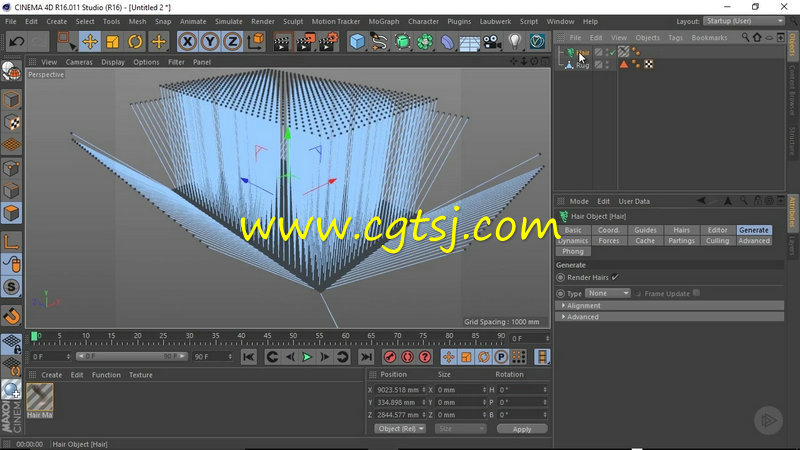Screen dimensions: 800x450
Task: Open the Layout Startup dropdown
Action: 743,21
